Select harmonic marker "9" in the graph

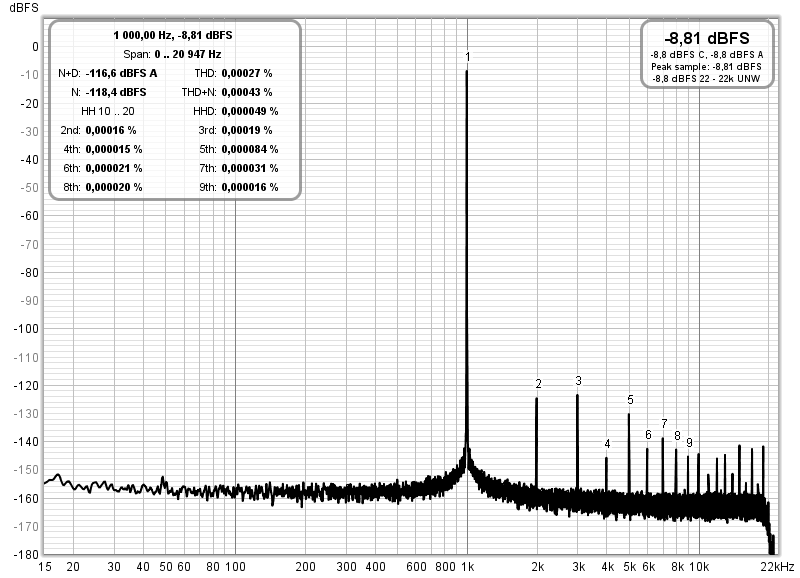689,443
